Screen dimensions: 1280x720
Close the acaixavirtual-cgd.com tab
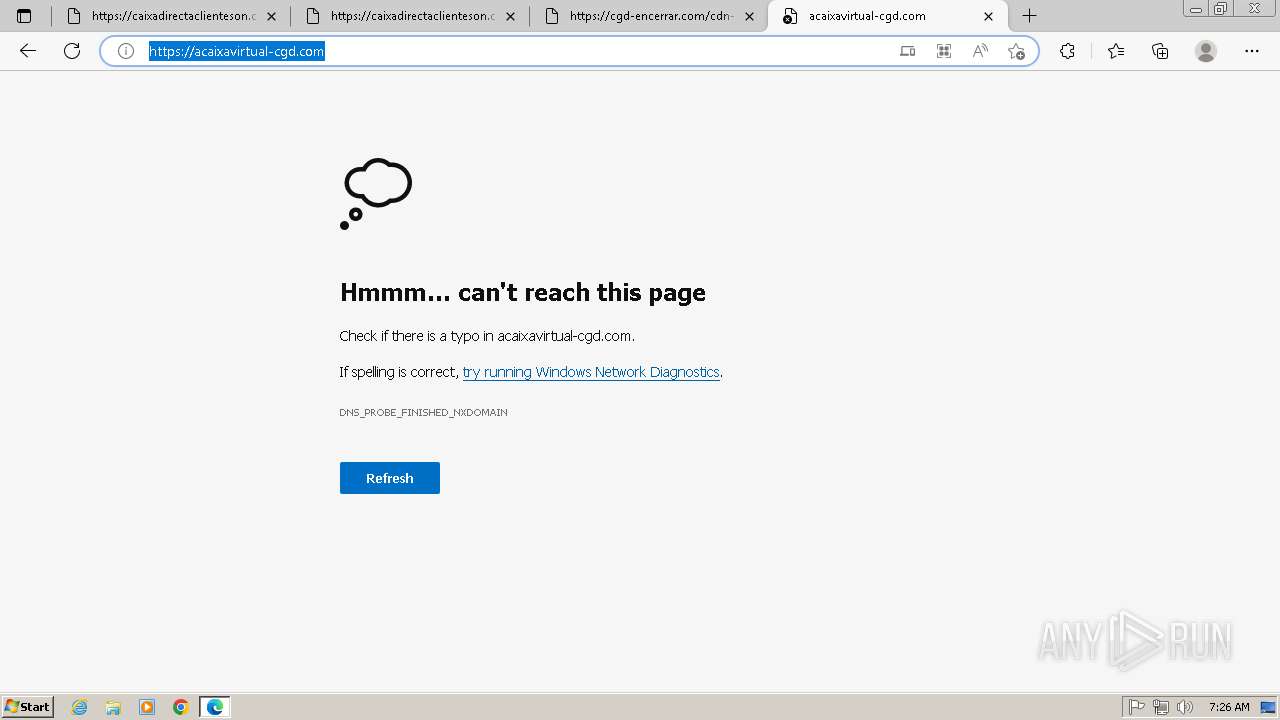coord(988,16)
